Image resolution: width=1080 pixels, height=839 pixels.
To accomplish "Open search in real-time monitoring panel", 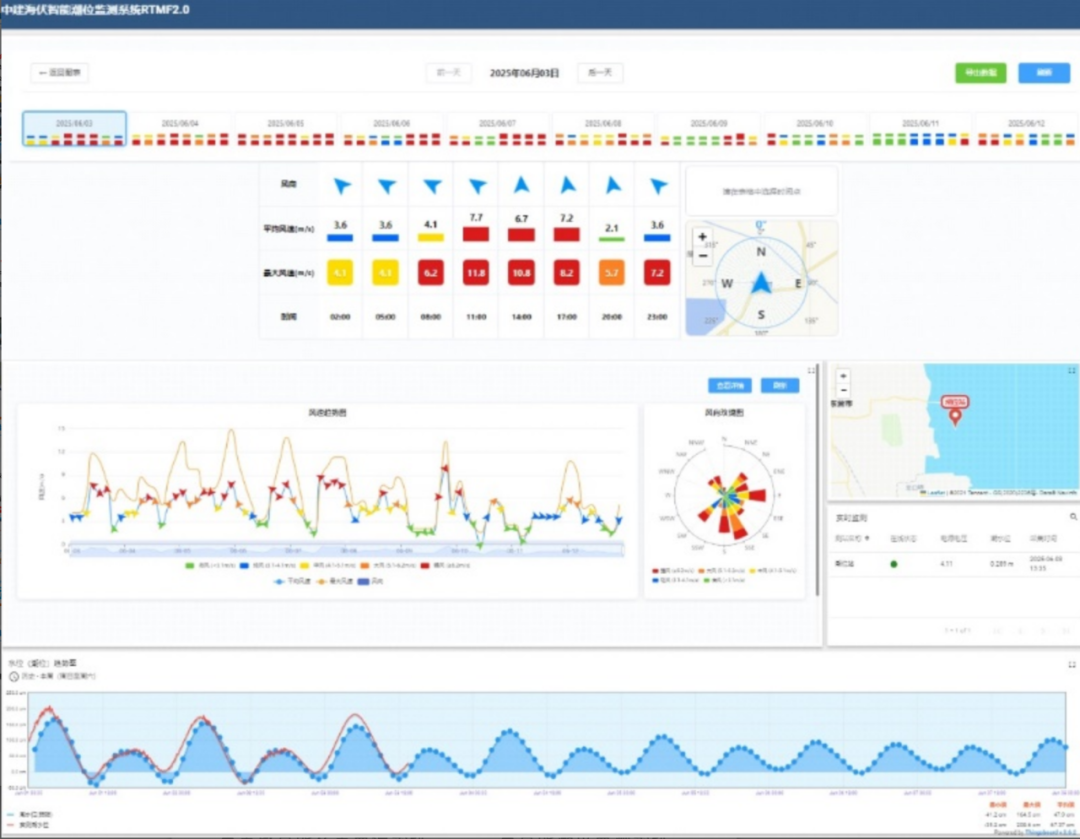I will [x=1073, y=517].
